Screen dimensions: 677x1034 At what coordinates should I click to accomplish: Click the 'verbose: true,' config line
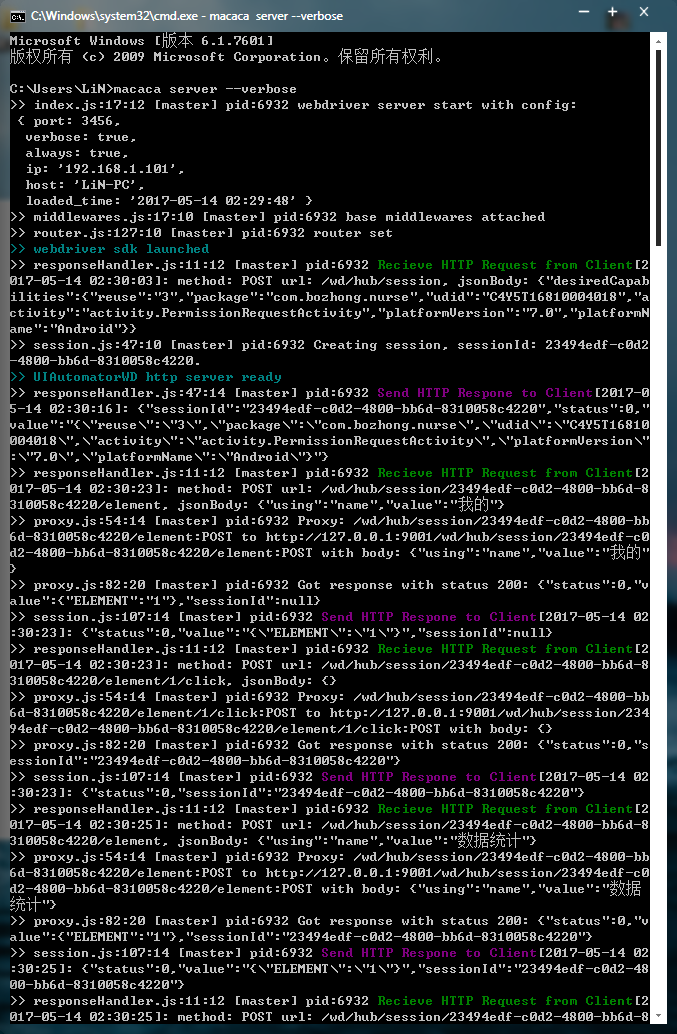click(80, 137)
